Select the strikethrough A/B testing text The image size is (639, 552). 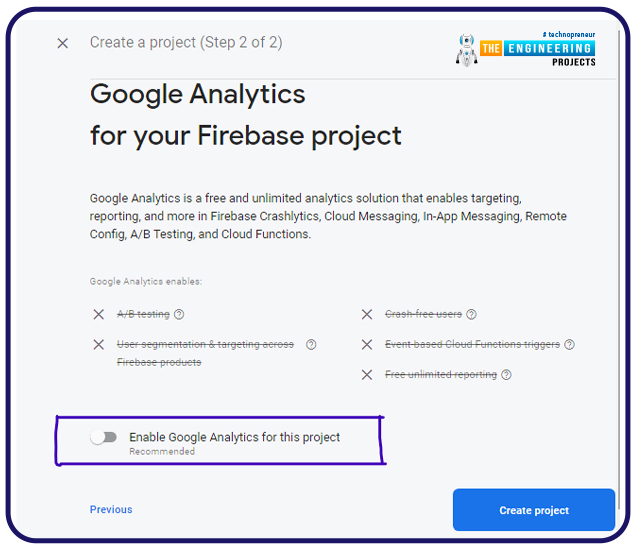[x=143, y=314]
